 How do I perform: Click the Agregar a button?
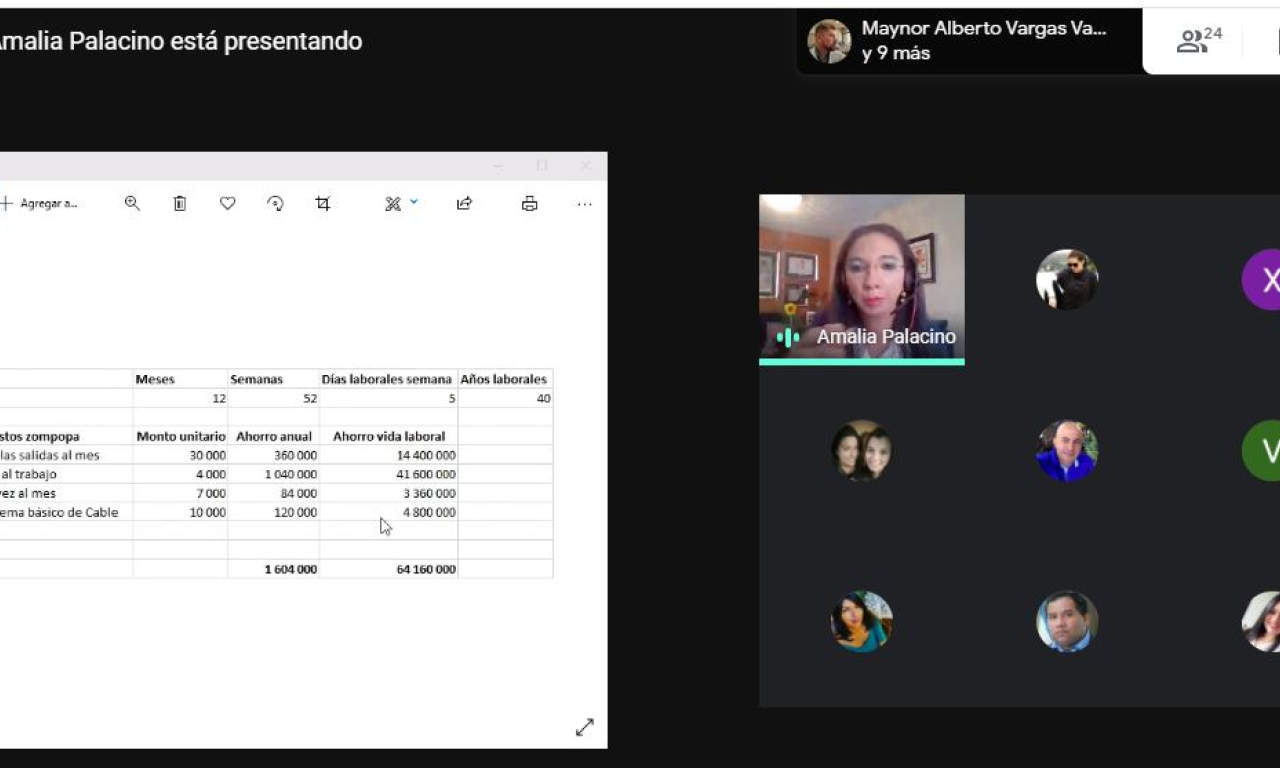40,204
